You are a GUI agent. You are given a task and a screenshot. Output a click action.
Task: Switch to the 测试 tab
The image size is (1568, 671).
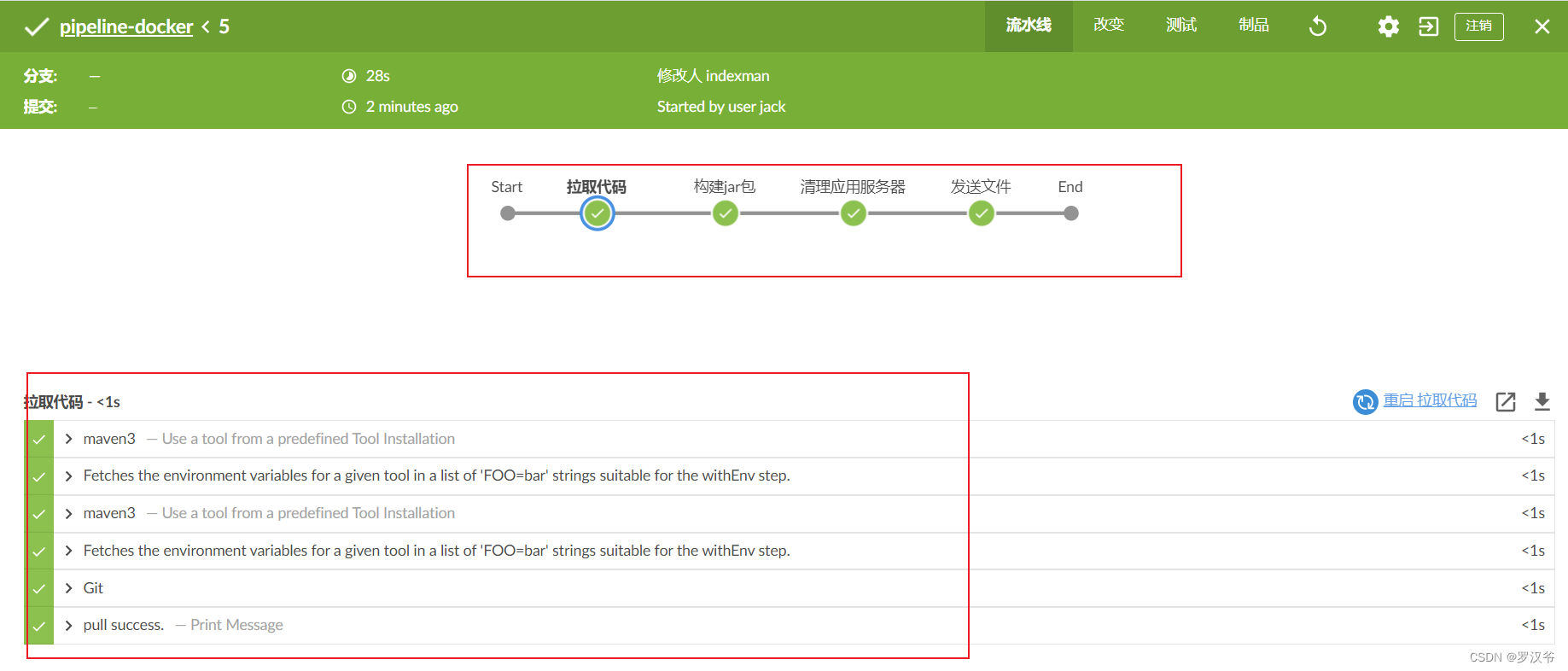pos(1181,26)
